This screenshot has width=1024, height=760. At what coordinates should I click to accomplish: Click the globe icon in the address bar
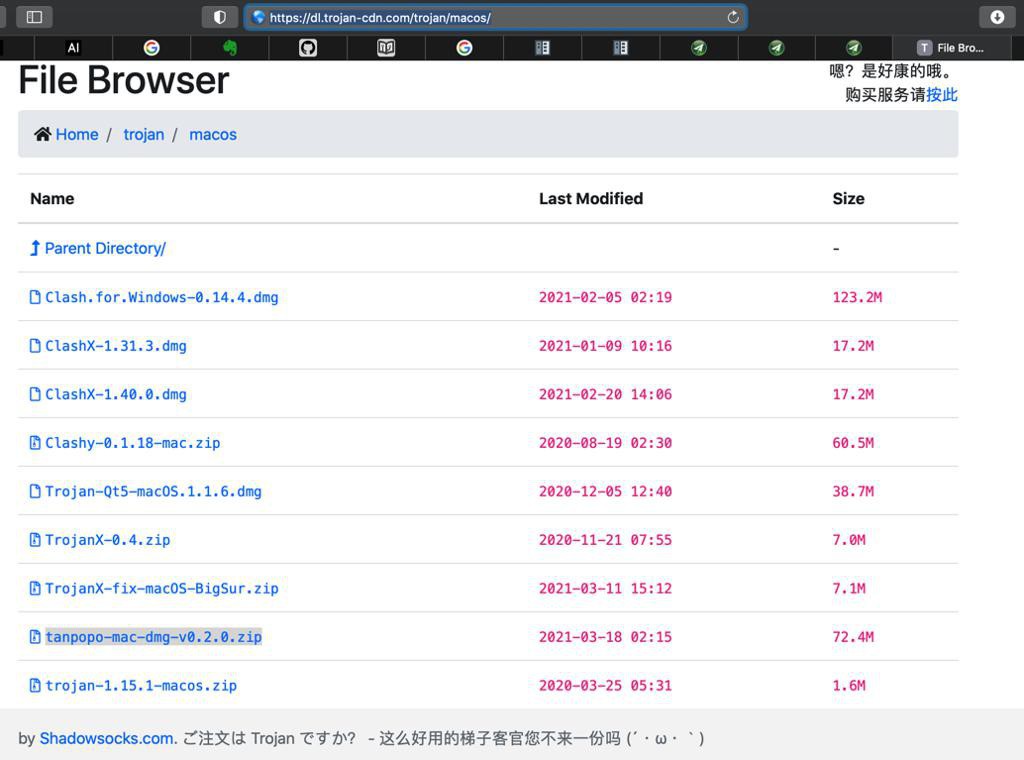259,18
